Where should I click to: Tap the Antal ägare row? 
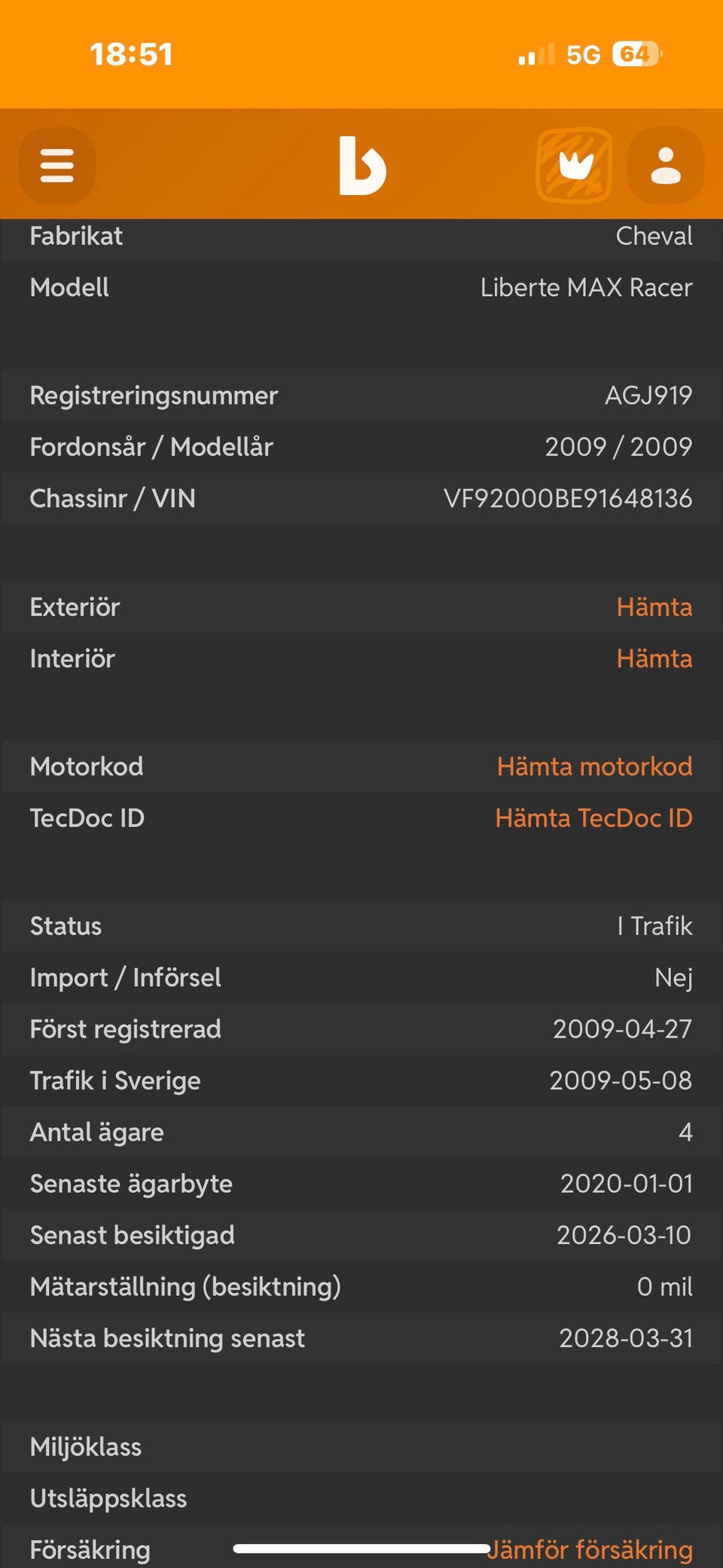pos(361,1132)
